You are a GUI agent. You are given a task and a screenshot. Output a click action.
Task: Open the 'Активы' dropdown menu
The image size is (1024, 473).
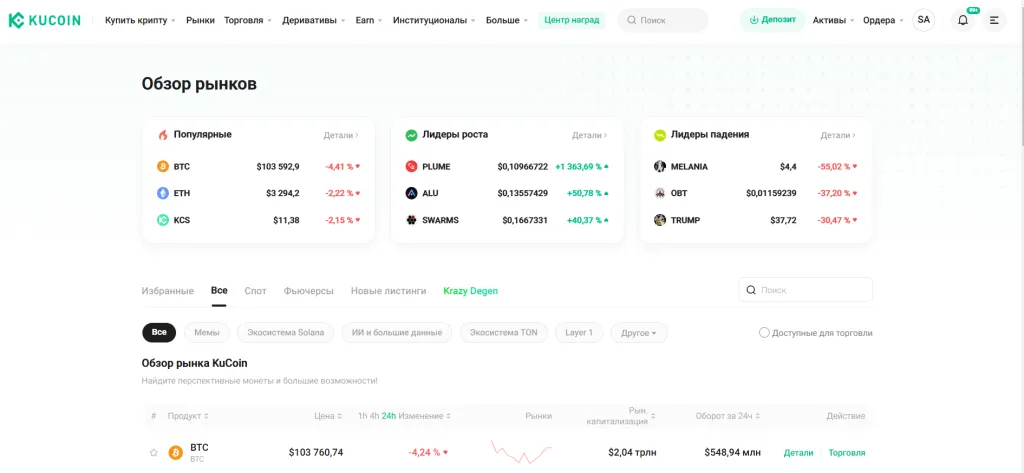pyautogui.click(x=832, y=20)
